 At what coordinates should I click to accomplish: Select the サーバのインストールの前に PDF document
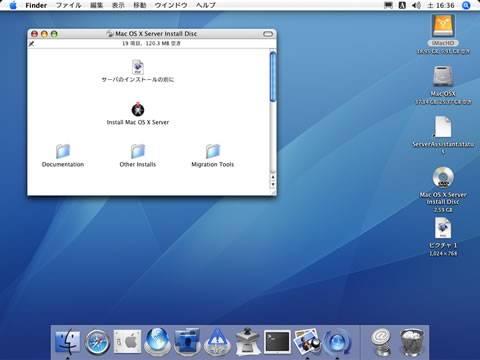(138, 67)
